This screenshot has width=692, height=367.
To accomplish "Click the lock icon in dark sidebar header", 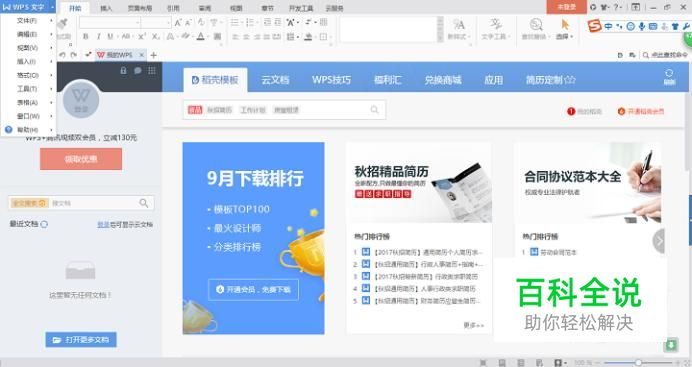I will (124, 71).
